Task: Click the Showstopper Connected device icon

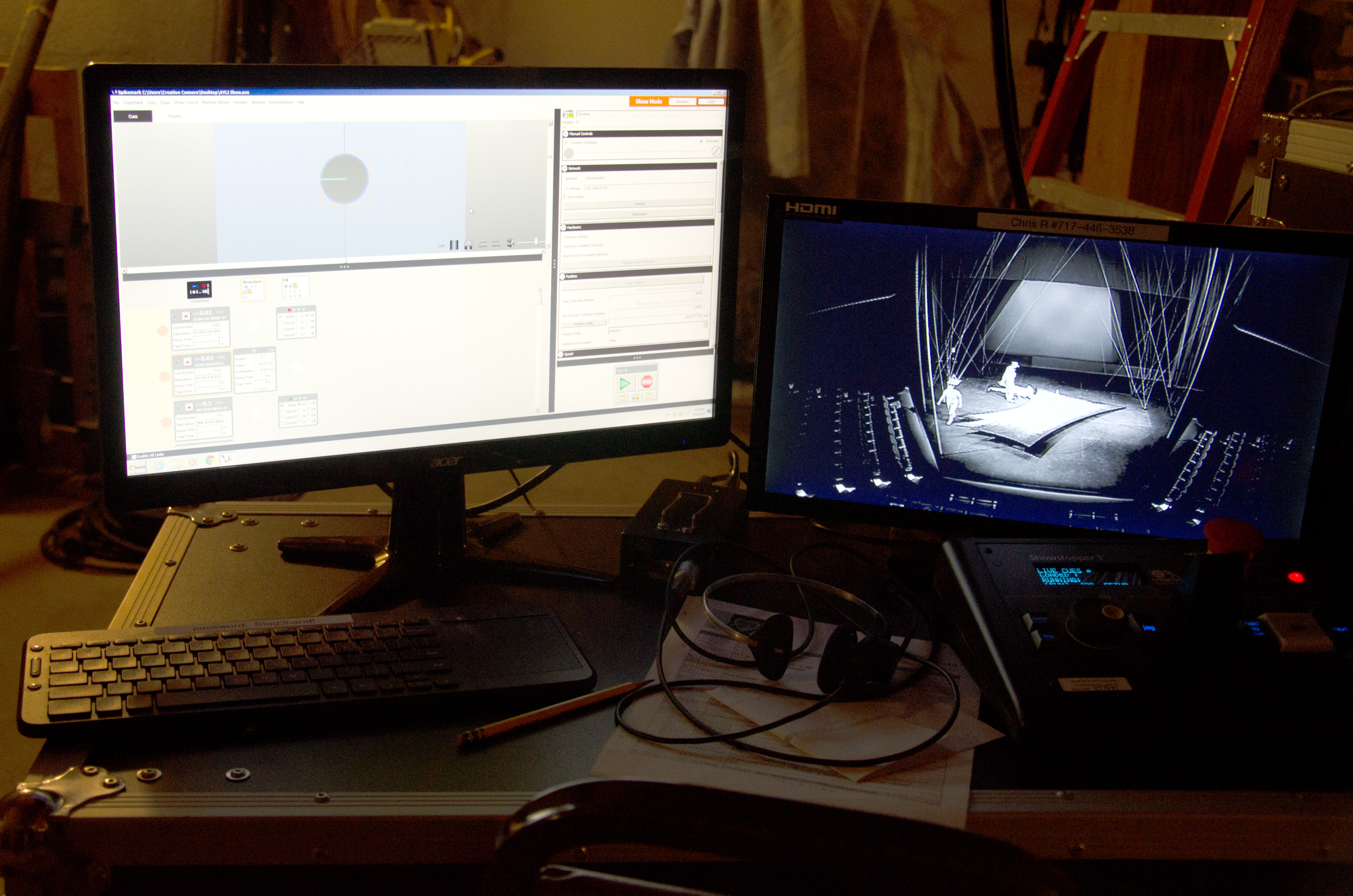Action: [199, 289]
